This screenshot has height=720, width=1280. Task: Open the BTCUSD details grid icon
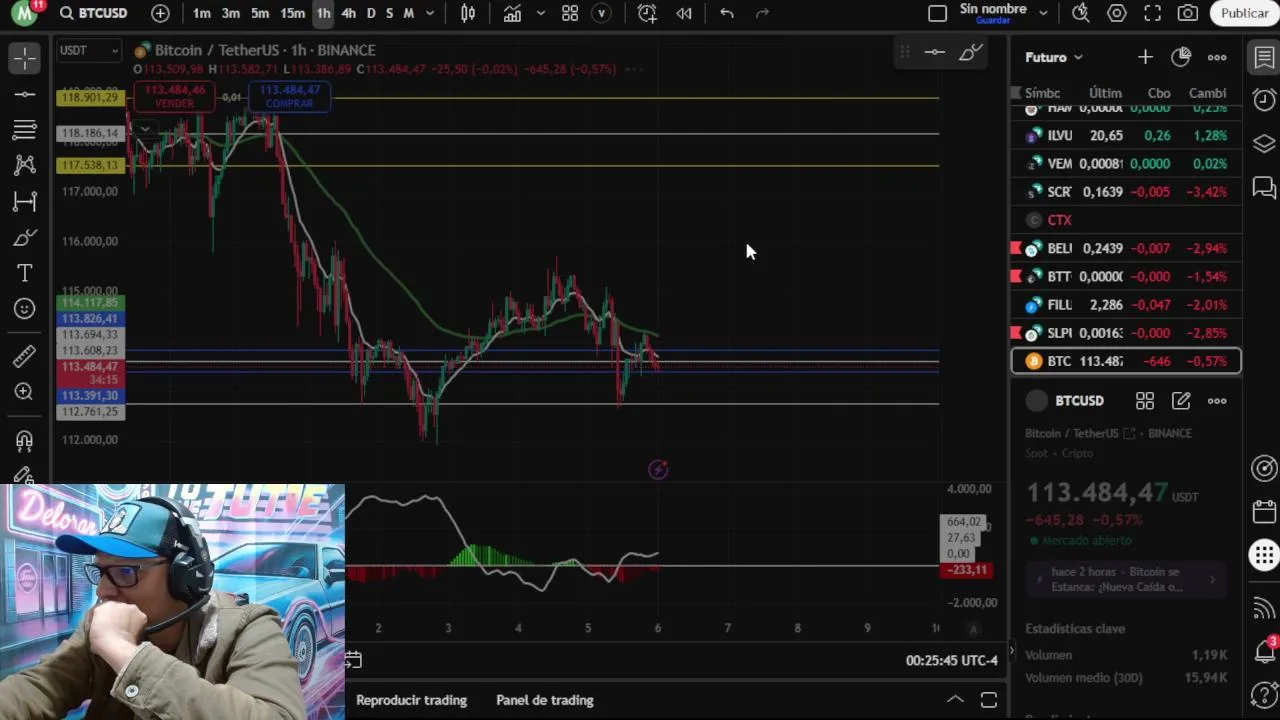click(x=1145, y=401)
